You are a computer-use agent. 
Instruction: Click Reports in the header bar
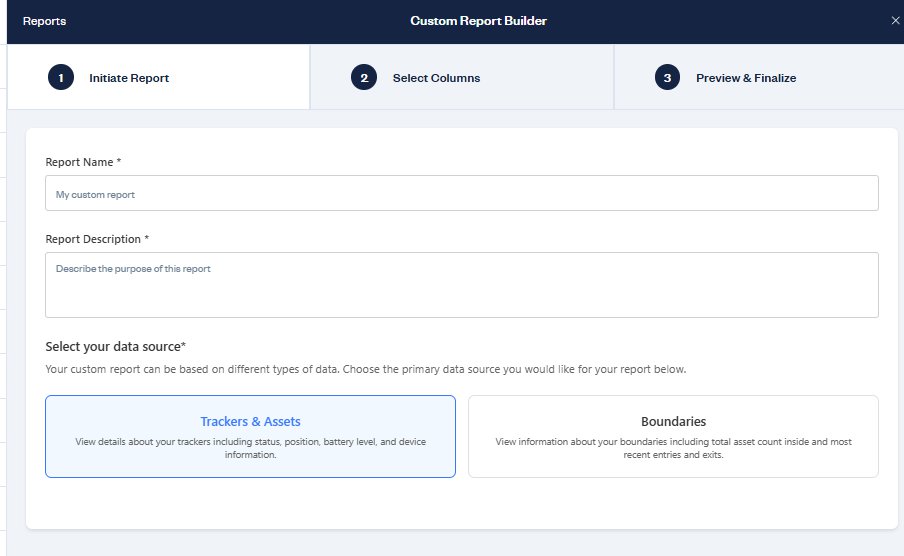point(44,21)
